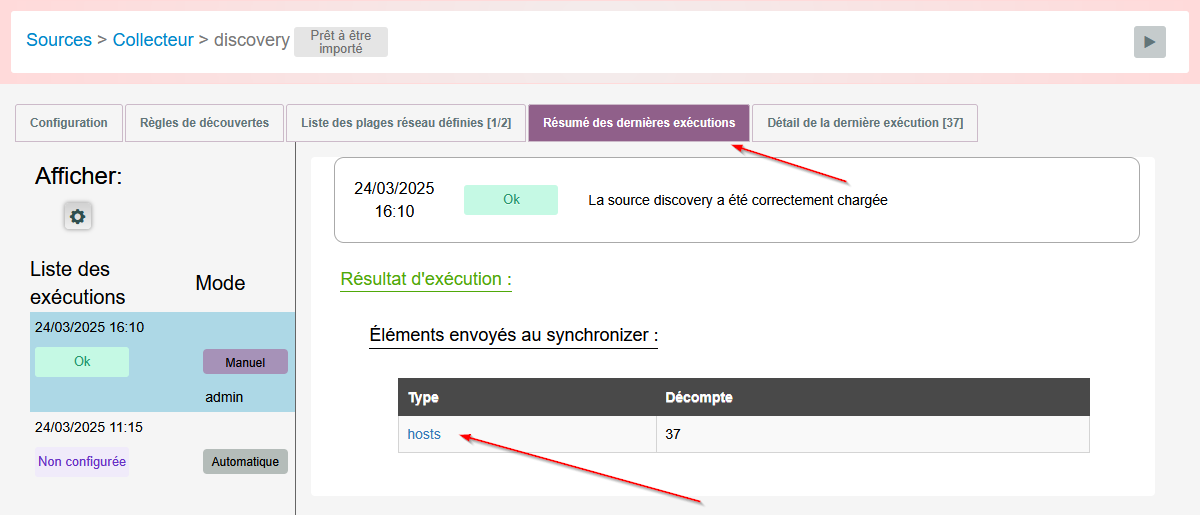Click the Type column header

click(424, 398)
